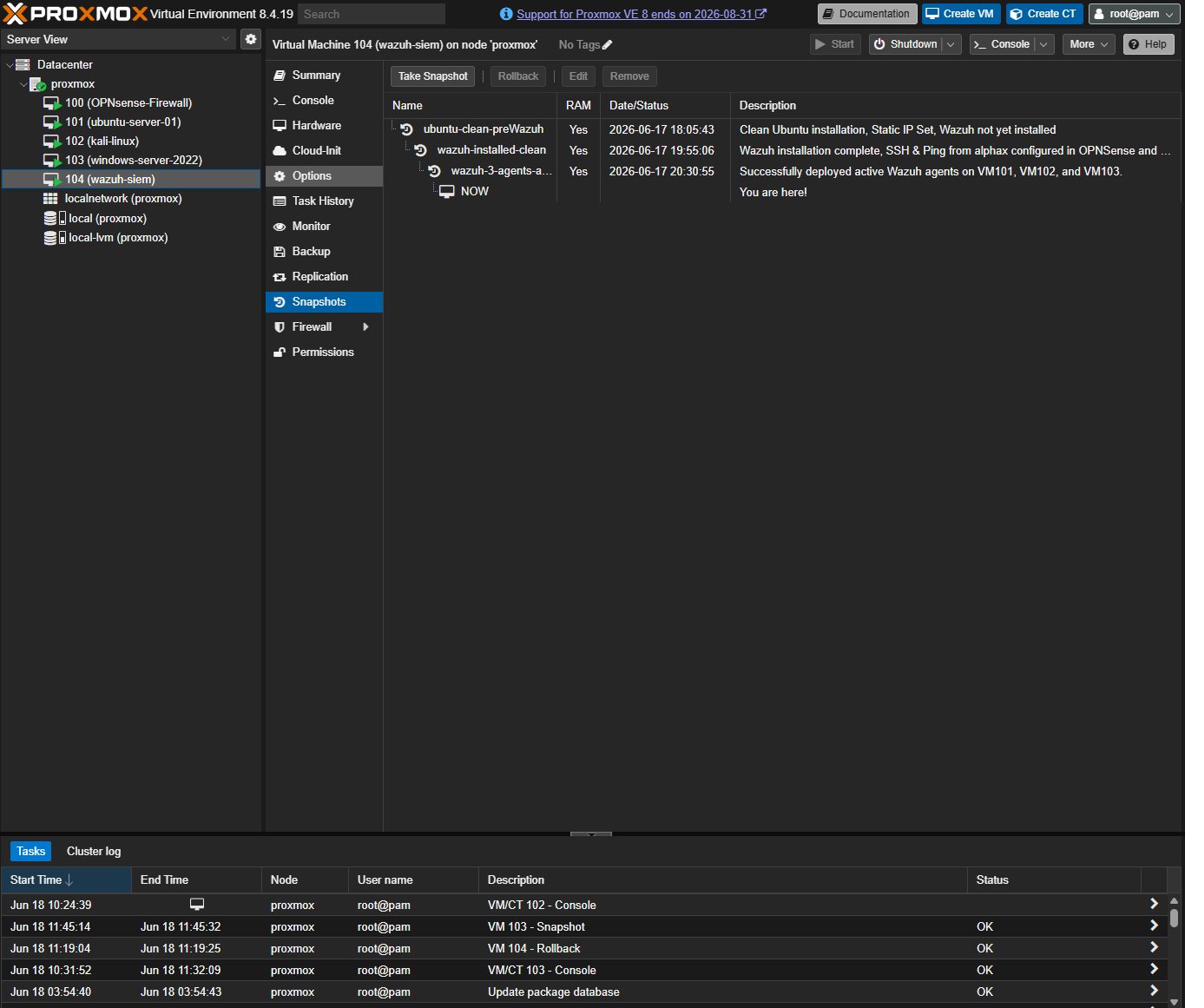
Task: Open the sidebar Console section
Action: pyautogui.click(x=324, y=100)
